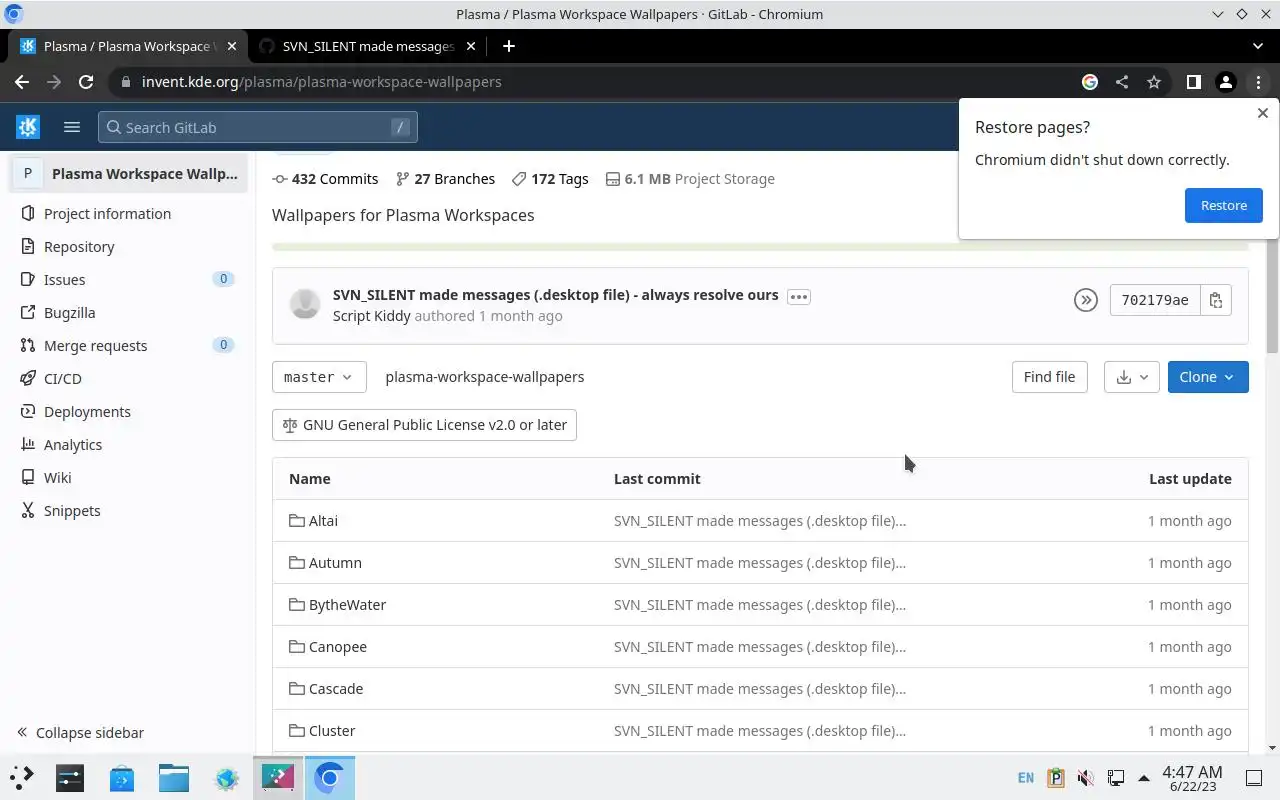This screenshot has height=800, width=1280.
Task: Open the Chromium profile menu
Action: pos(1226,82)
